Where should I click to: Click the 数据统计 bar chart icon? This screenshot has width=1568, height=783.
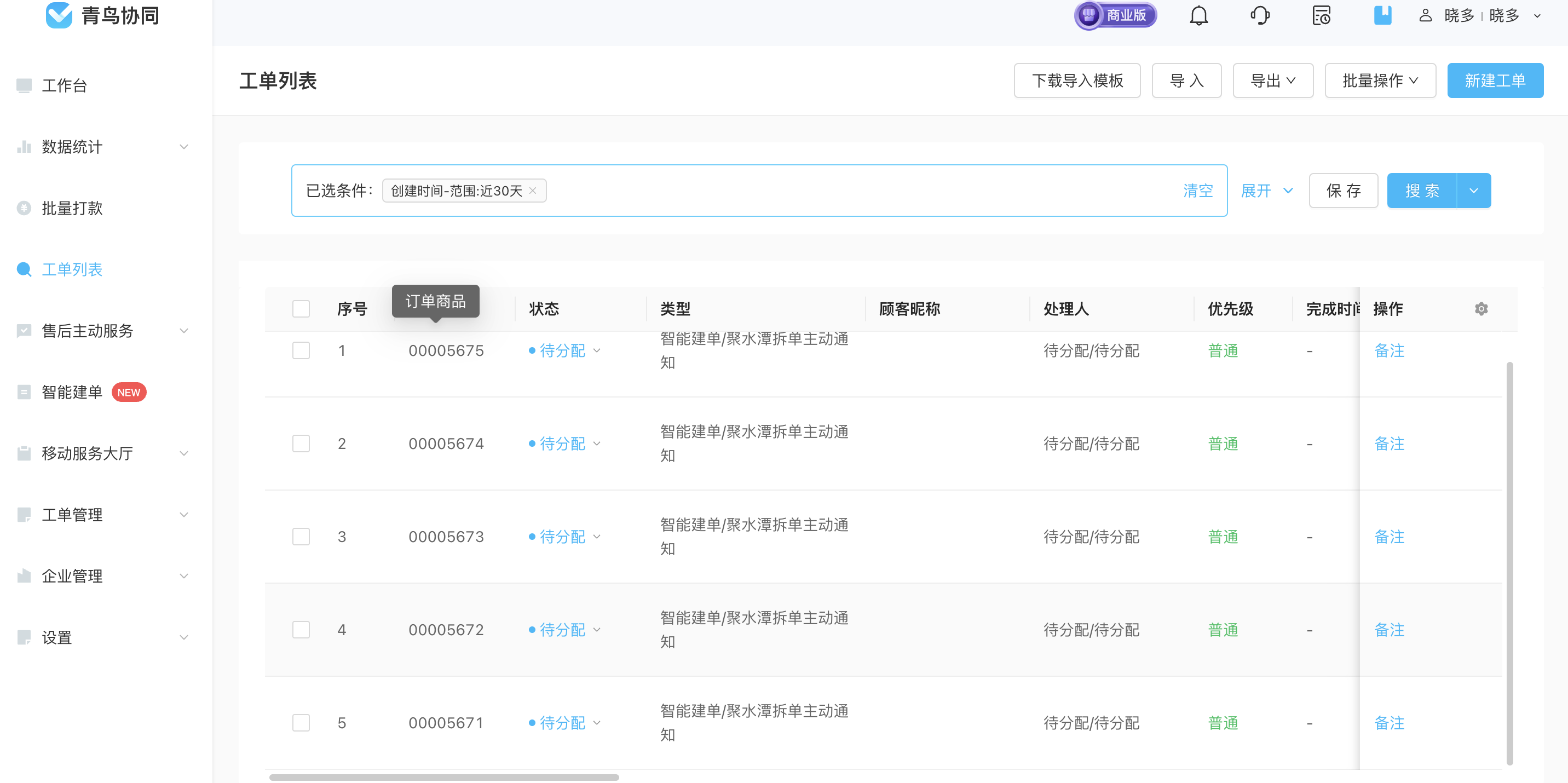[24, 147]
